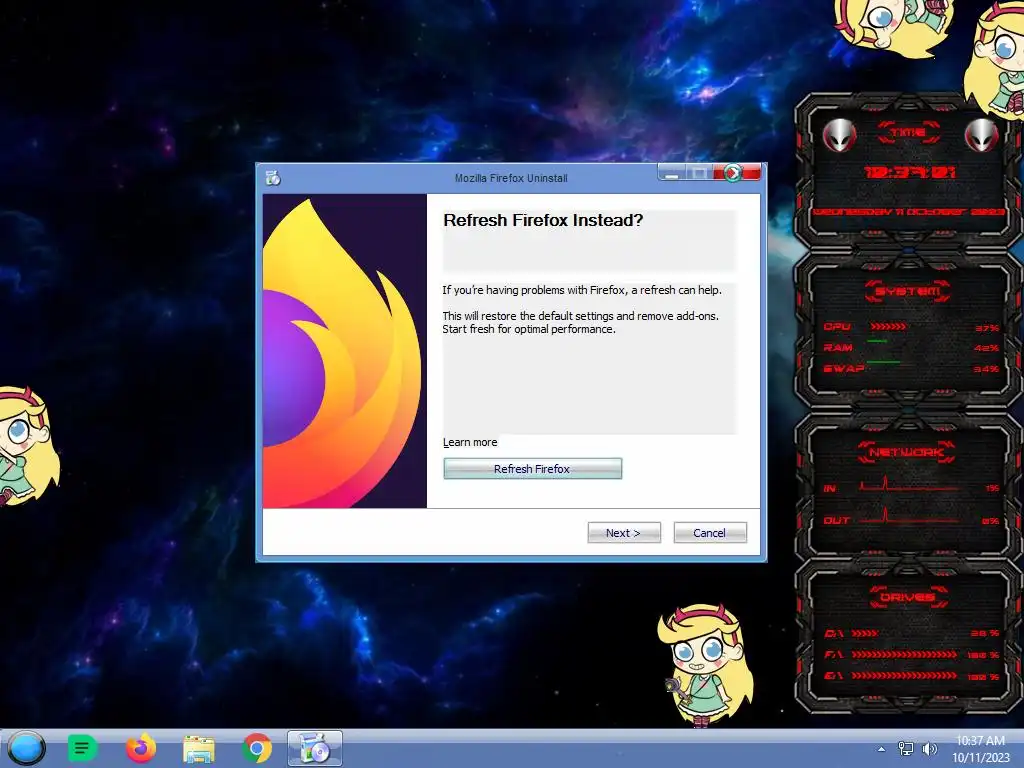Click the left alien head icon in widget
Screen dimensions: 1024x768
pyautogui.click(x=838, y=135)
